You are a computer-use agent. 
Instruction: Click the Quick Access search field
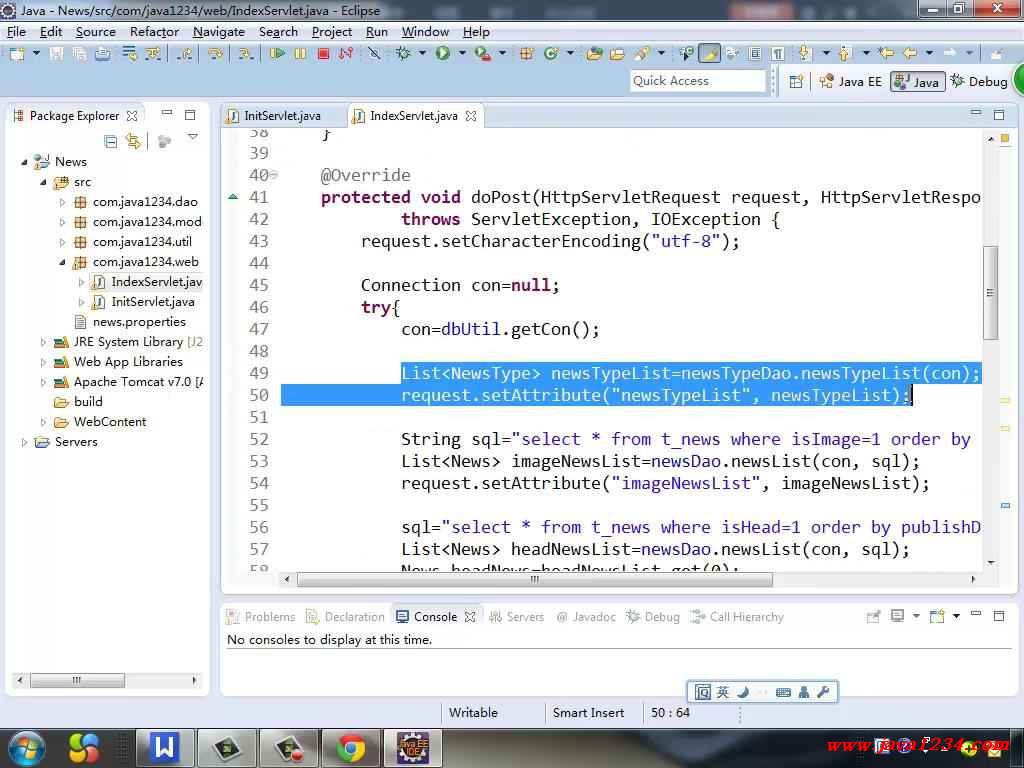click(697, 81)
